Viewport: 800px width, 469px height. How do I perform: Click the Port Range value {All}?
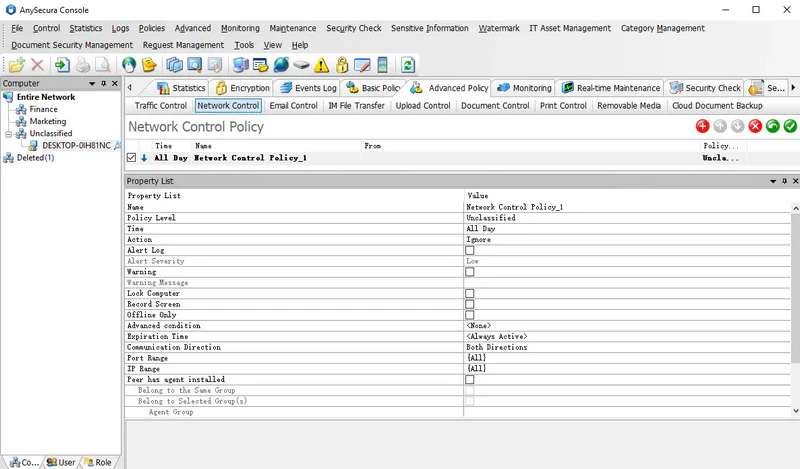point(627,358)
